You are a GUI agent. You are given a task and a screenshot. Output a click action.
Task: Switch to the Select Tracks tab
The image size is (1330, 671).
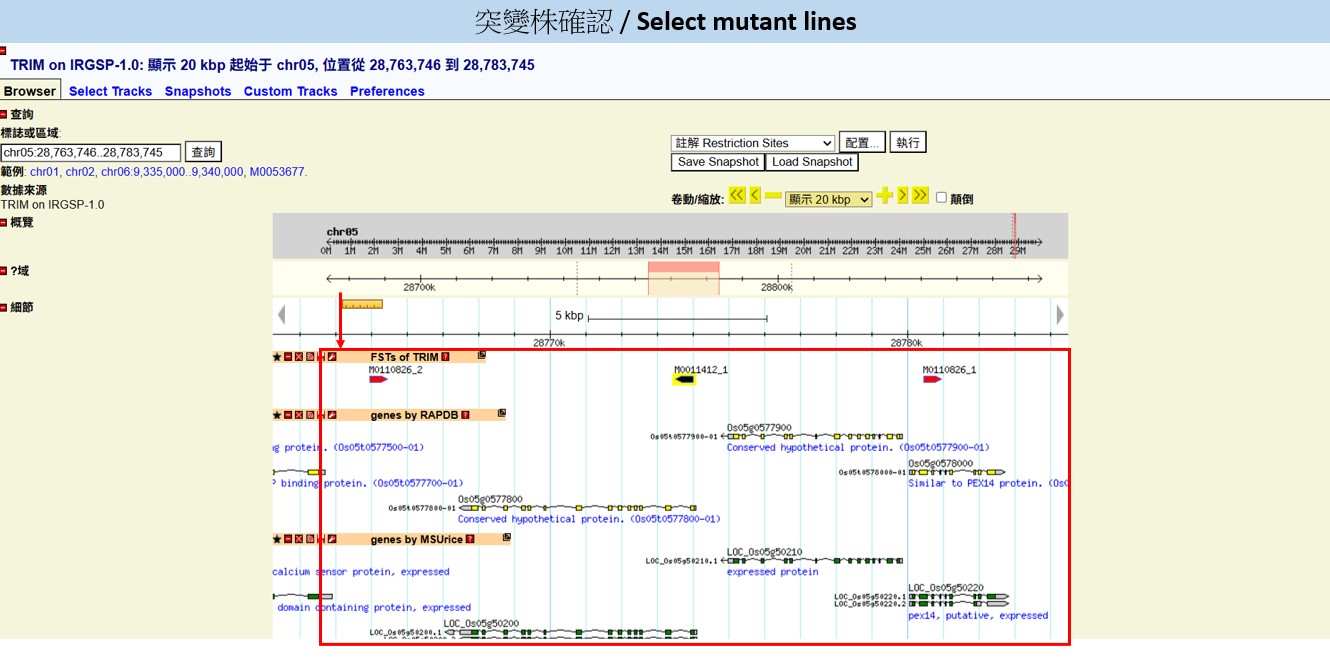pyautogui.click(x=110, y=91)
